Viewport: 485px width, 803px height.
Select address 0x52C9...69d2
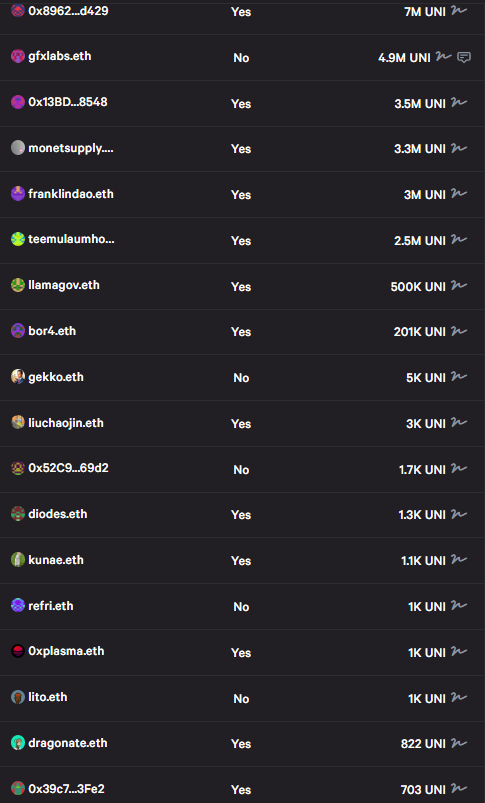68,468
